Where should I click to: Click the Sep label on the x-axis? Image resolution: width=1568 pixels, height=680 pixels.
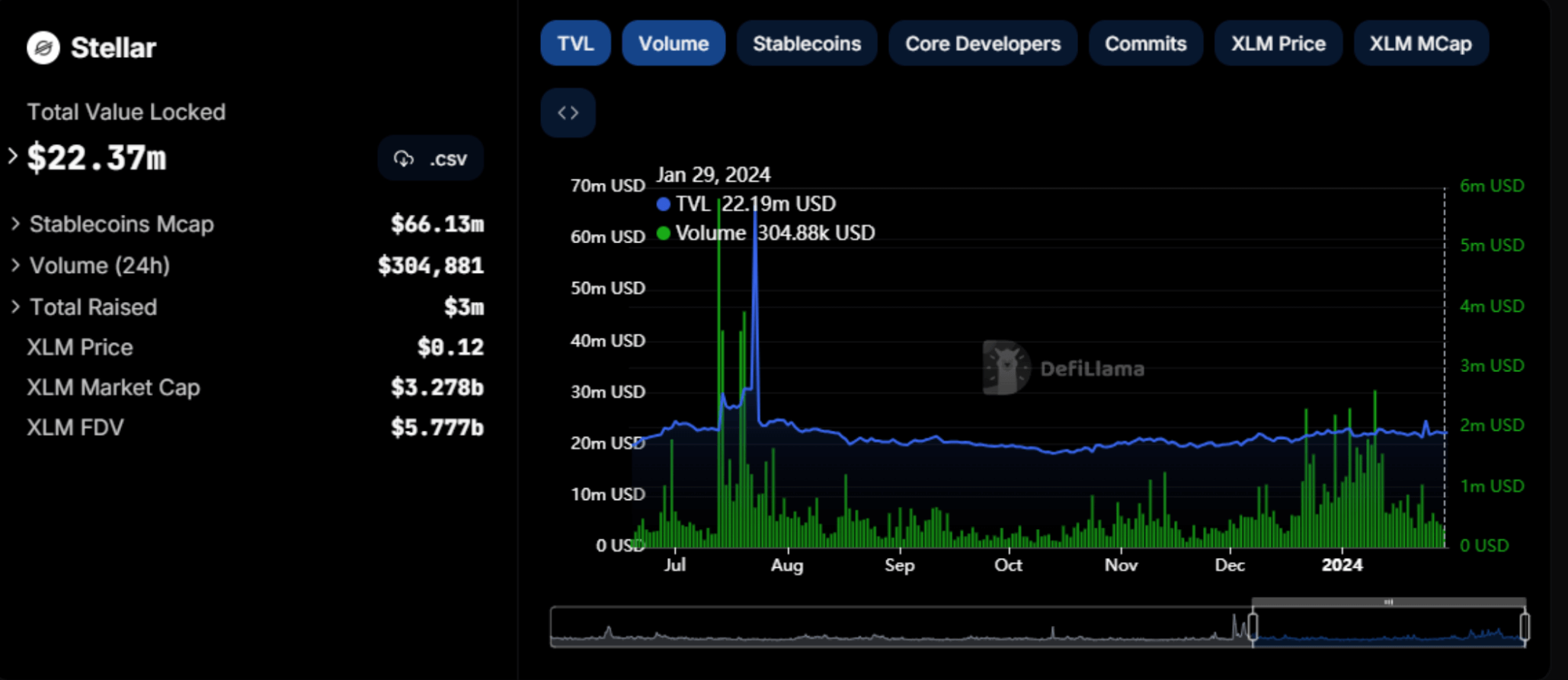(x=899, y=566)
